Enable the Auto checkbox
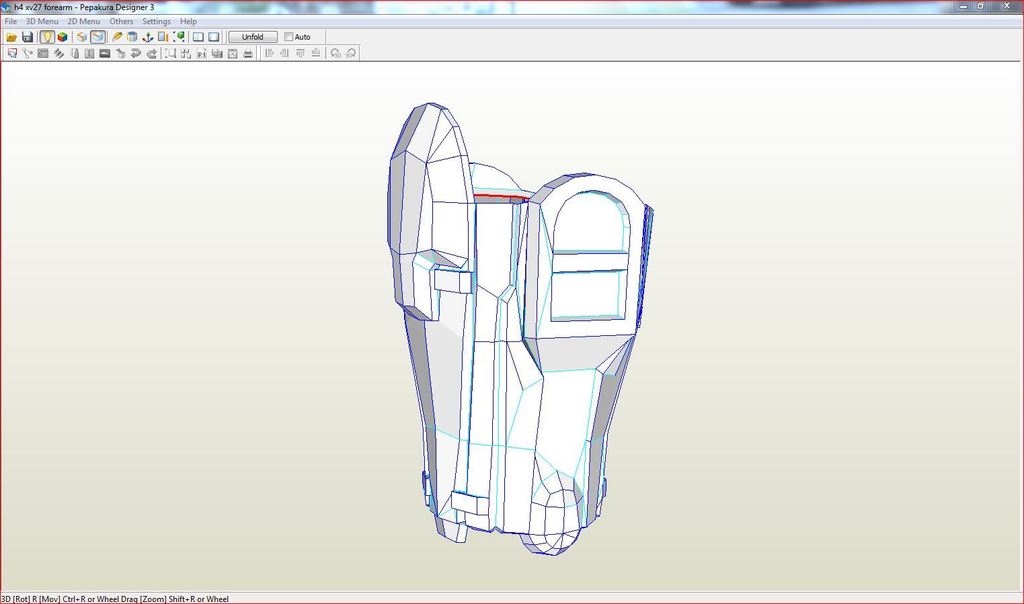1024x604 pixels. (289, 37)
